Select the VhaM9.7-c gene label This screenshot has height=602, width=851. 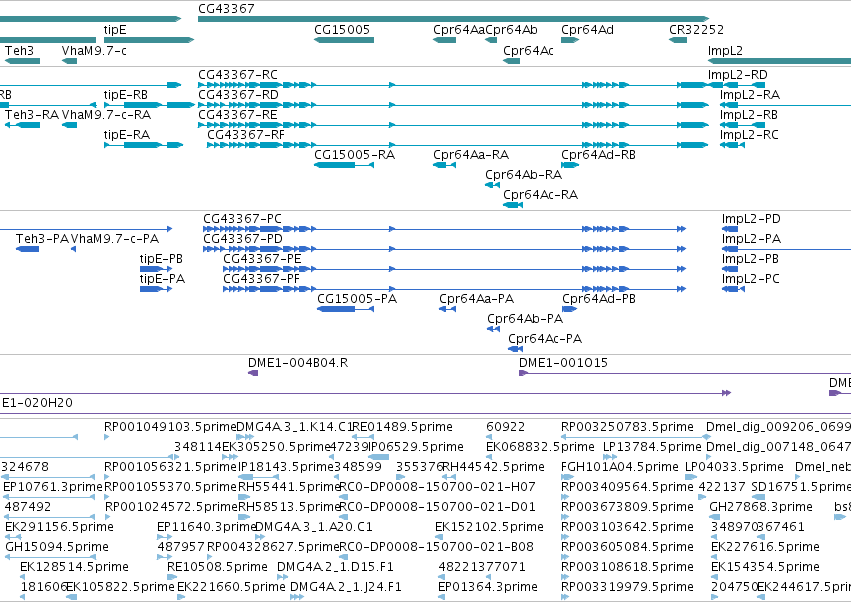point(94,50)
